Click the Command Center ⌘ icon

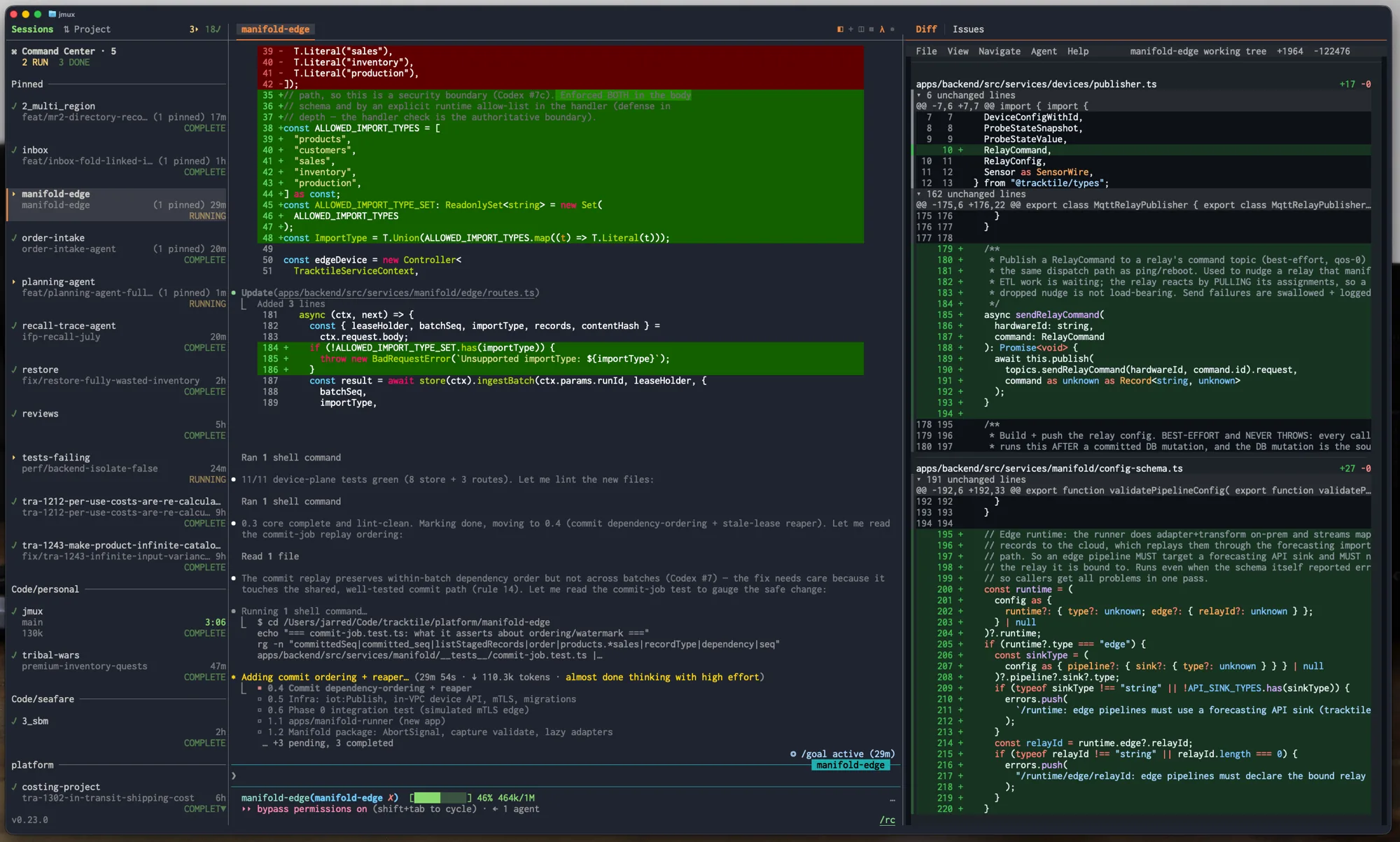click(x=14, y=51)
